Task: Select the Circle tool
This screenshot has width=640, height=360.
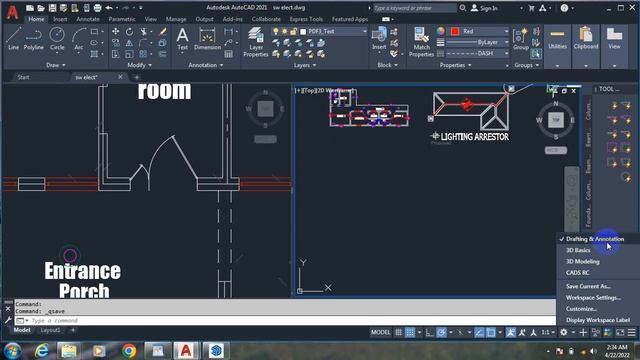Action: pyautogui.click(x=57, y=39)
